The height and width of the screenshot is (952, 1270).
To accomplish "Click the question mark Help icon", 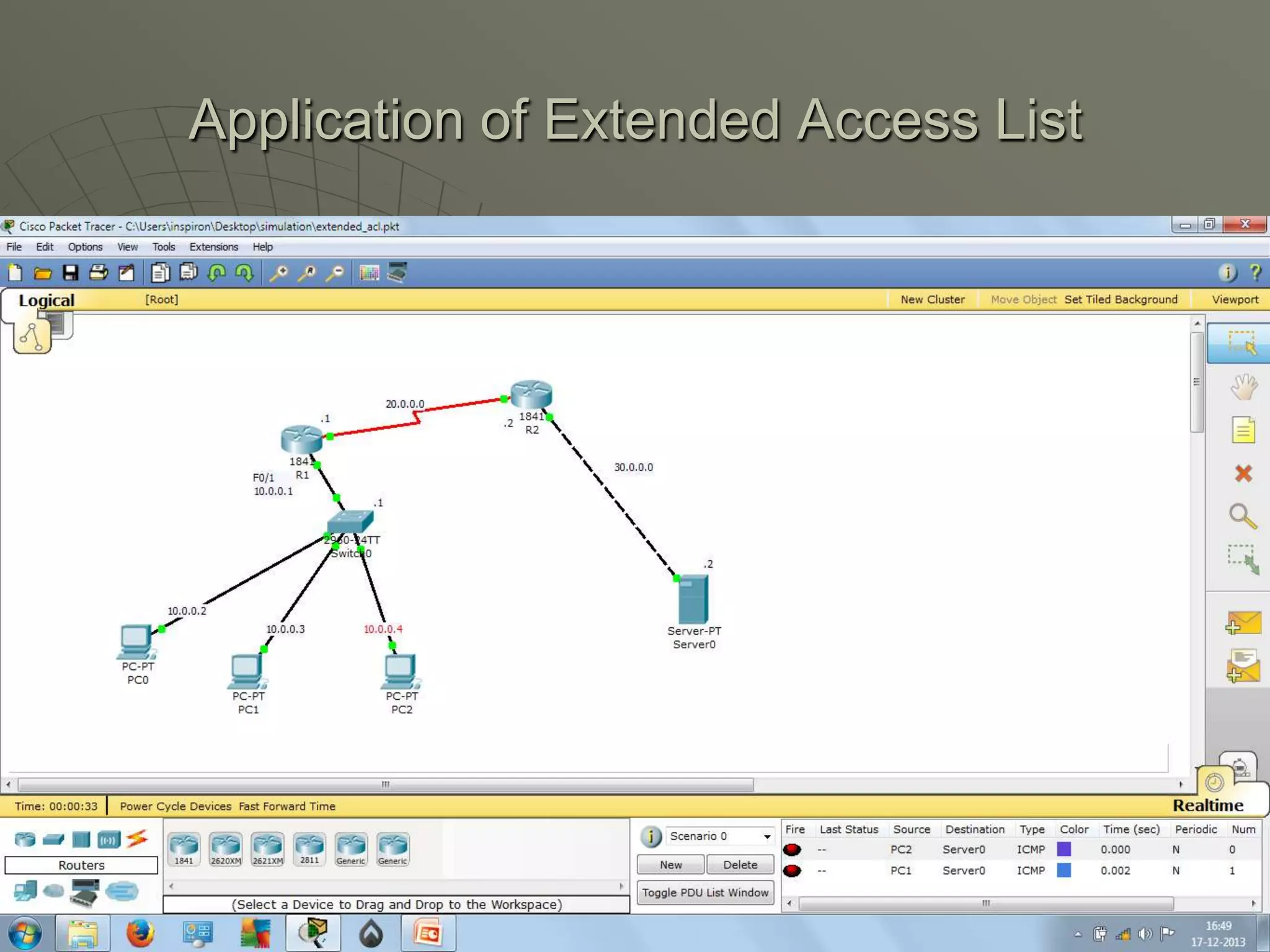I will pyautogui.click(x=1255, y=273).
